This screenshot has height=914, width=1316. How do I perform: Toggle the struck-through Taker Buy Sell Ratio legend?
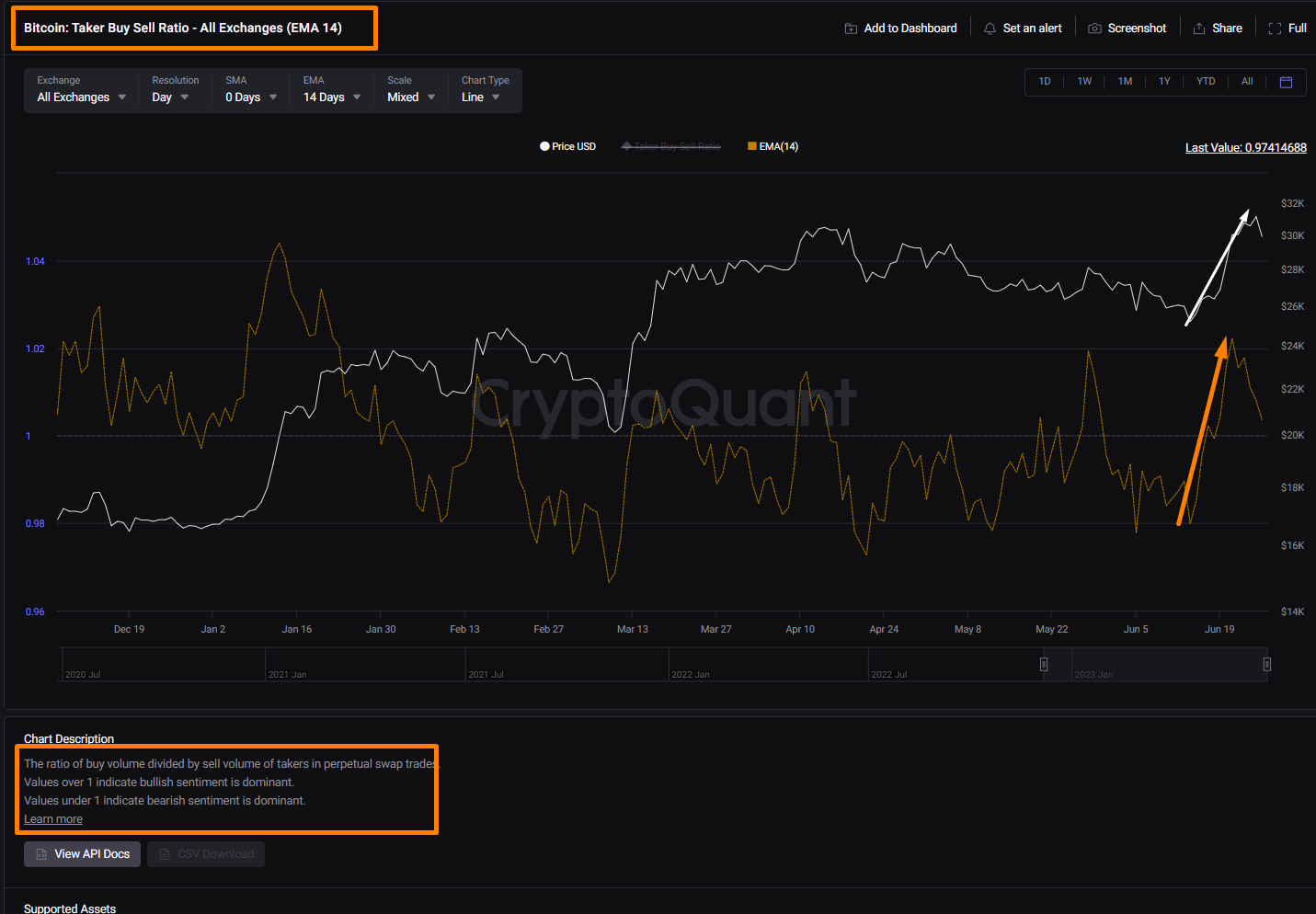click(671, 146)
